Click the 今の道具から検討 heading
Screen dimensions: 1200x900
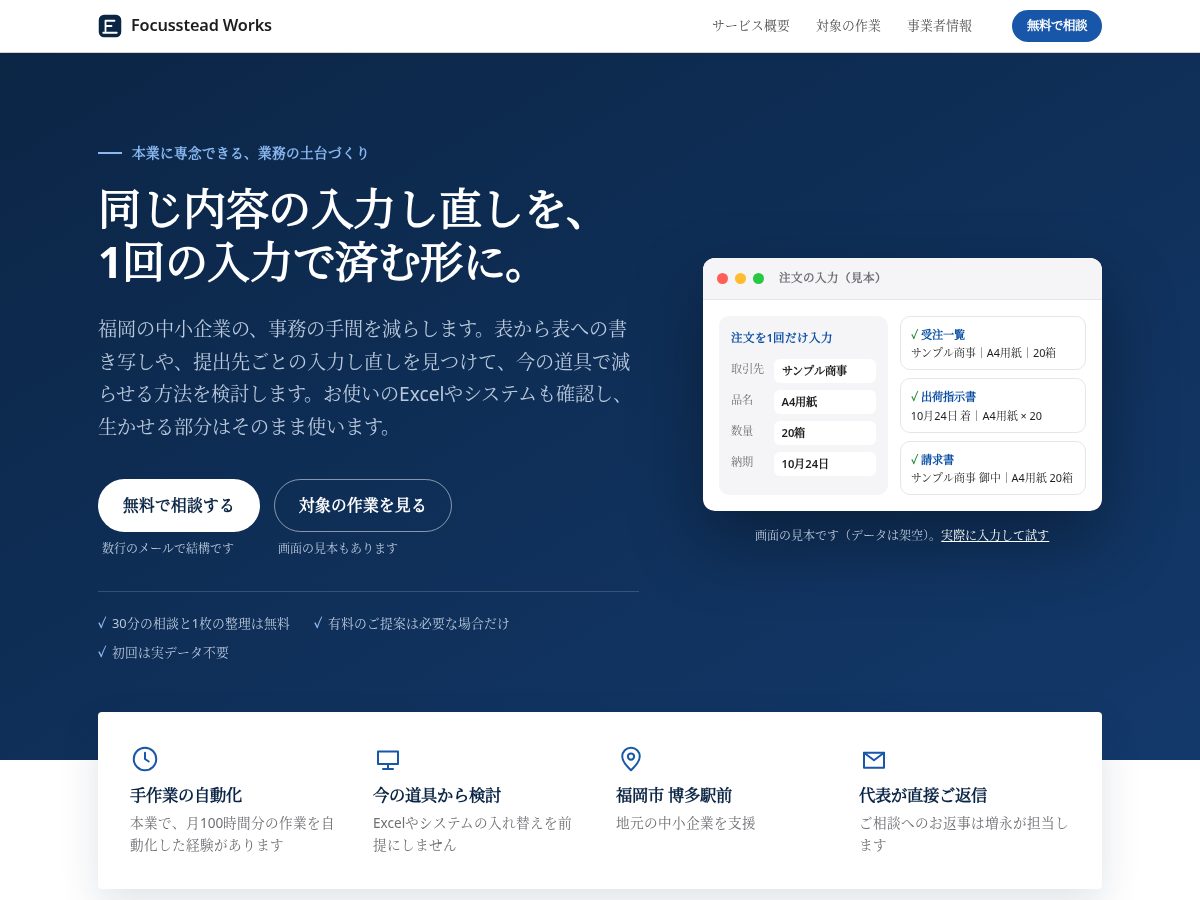click(437, 795)
